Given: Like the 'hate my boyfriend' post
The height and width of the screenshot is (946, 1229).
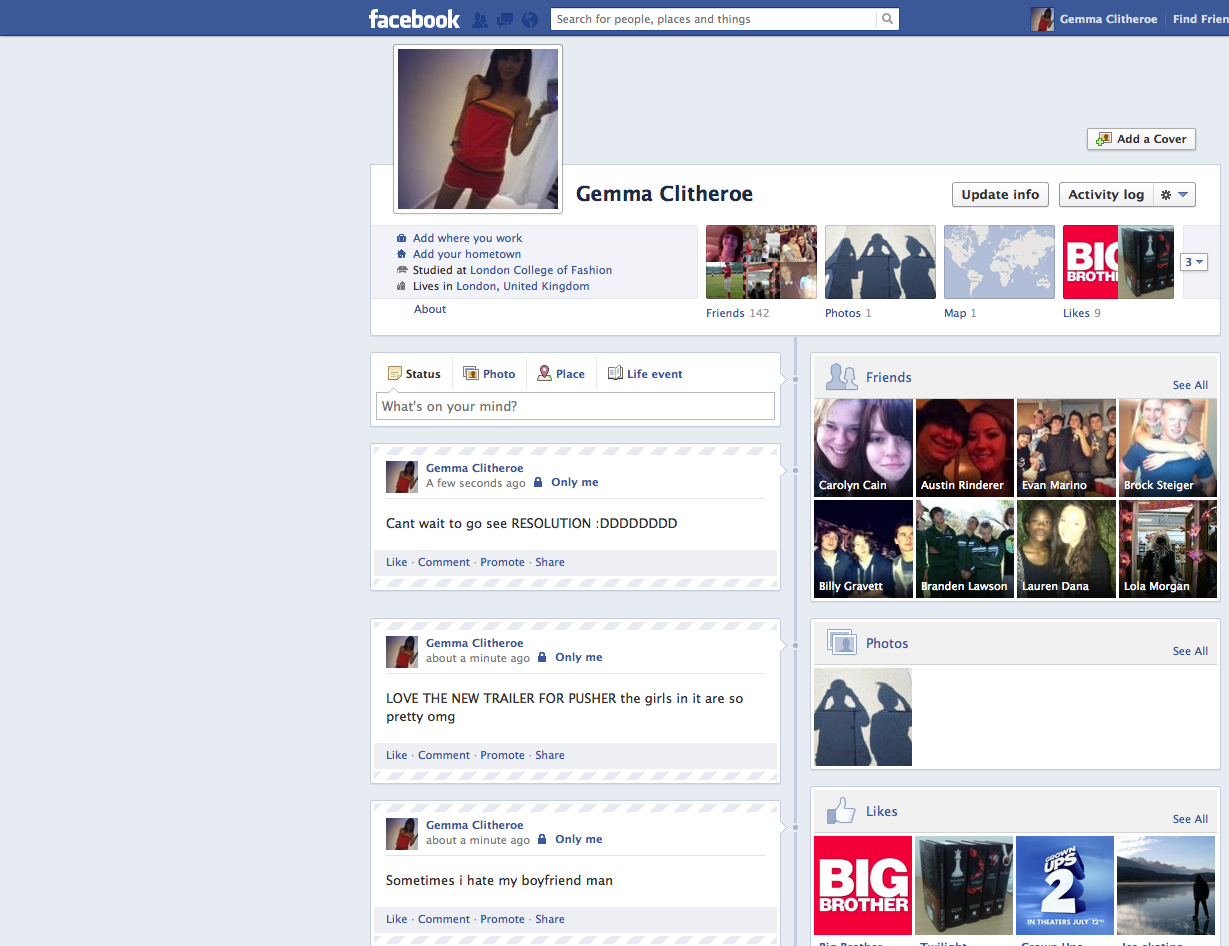Looking at the screenshot, I should click(x=397, y=919).
